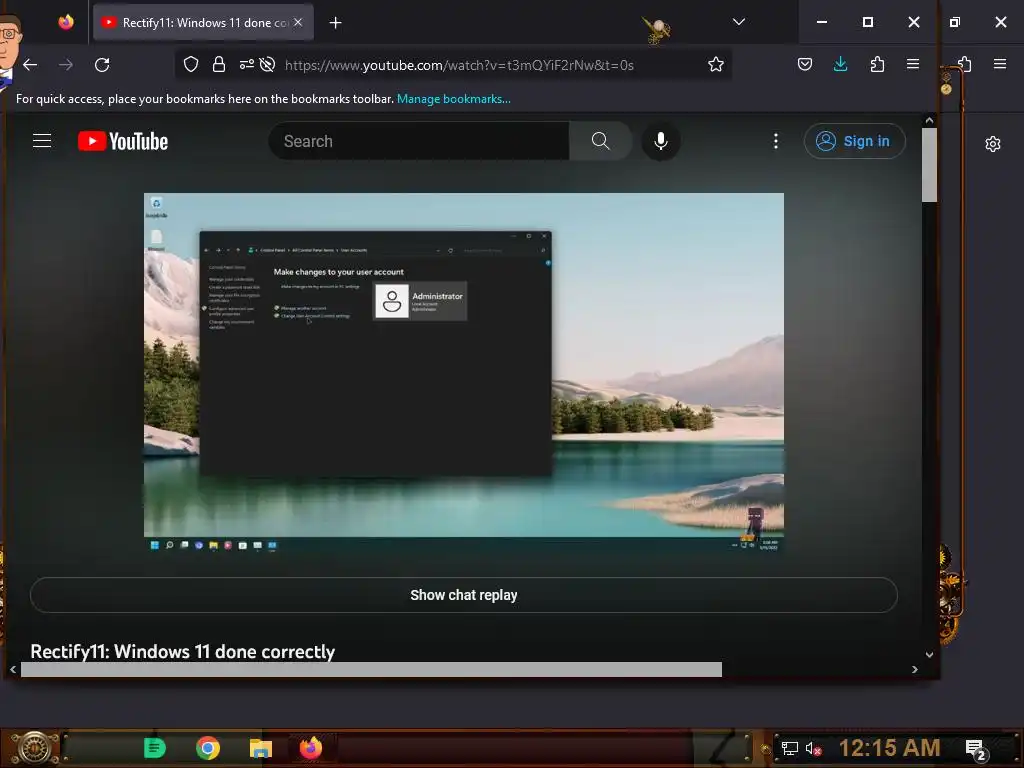Search with voice microphone button
1024x768 pixels.
click(661, 140)
